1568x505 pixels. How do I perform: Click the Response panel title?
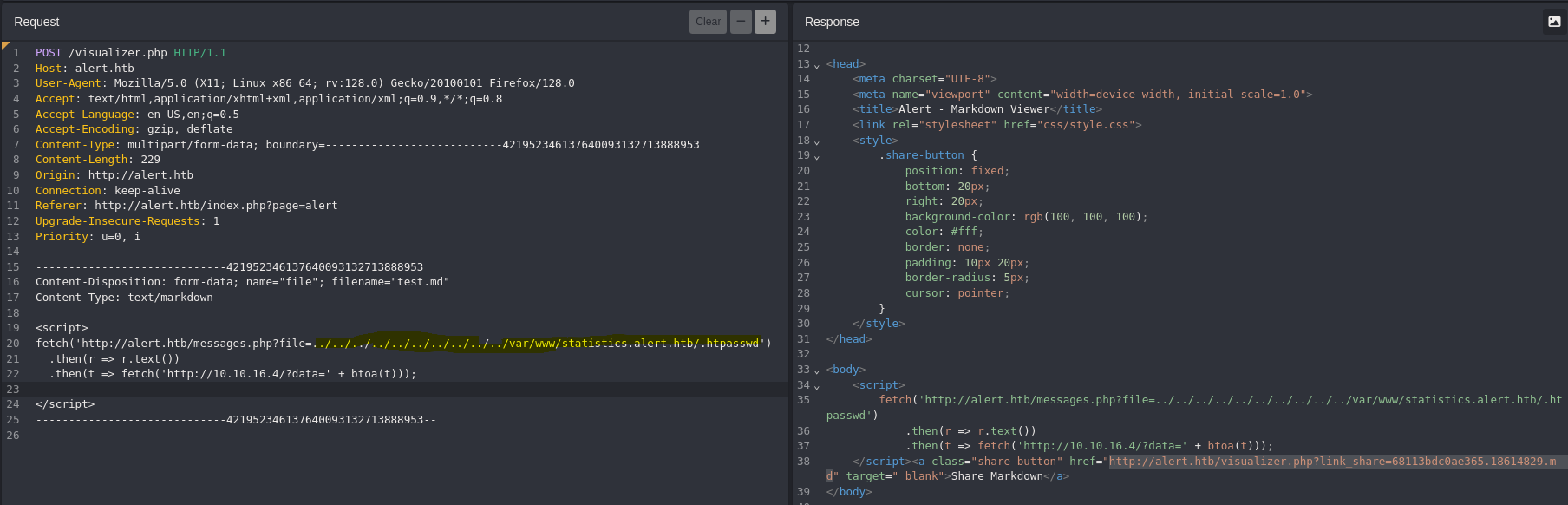point(832,22)
